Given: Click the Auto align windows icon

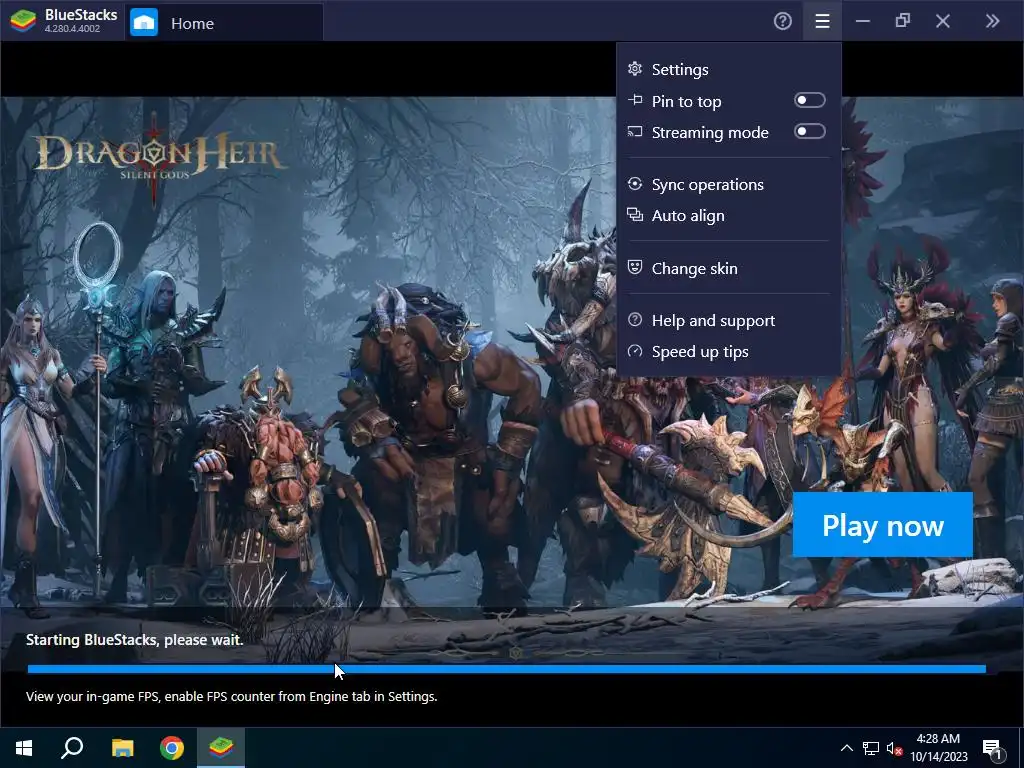Looking at the screenshot, I should click(x=635, y=214).
